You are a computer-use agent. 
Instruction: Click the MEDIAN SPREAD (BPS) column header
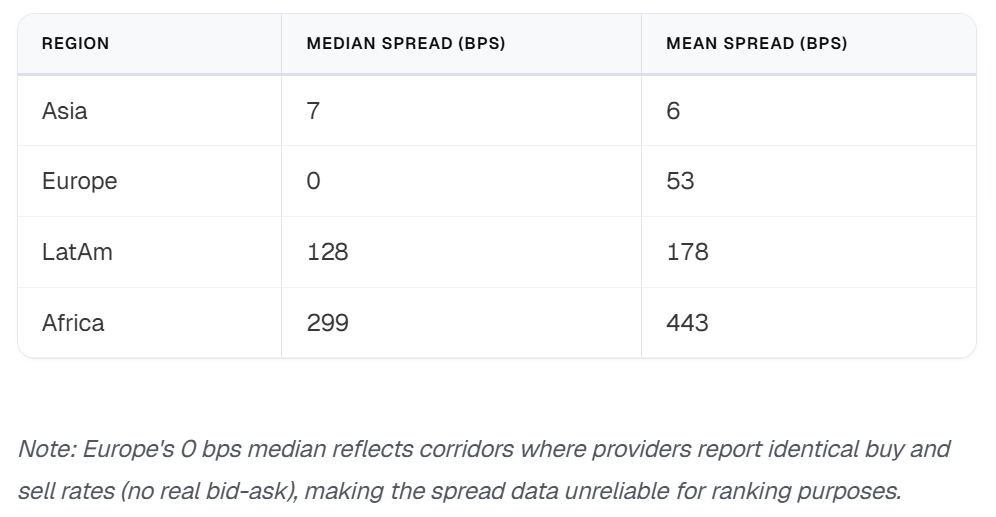coord(405,44)
